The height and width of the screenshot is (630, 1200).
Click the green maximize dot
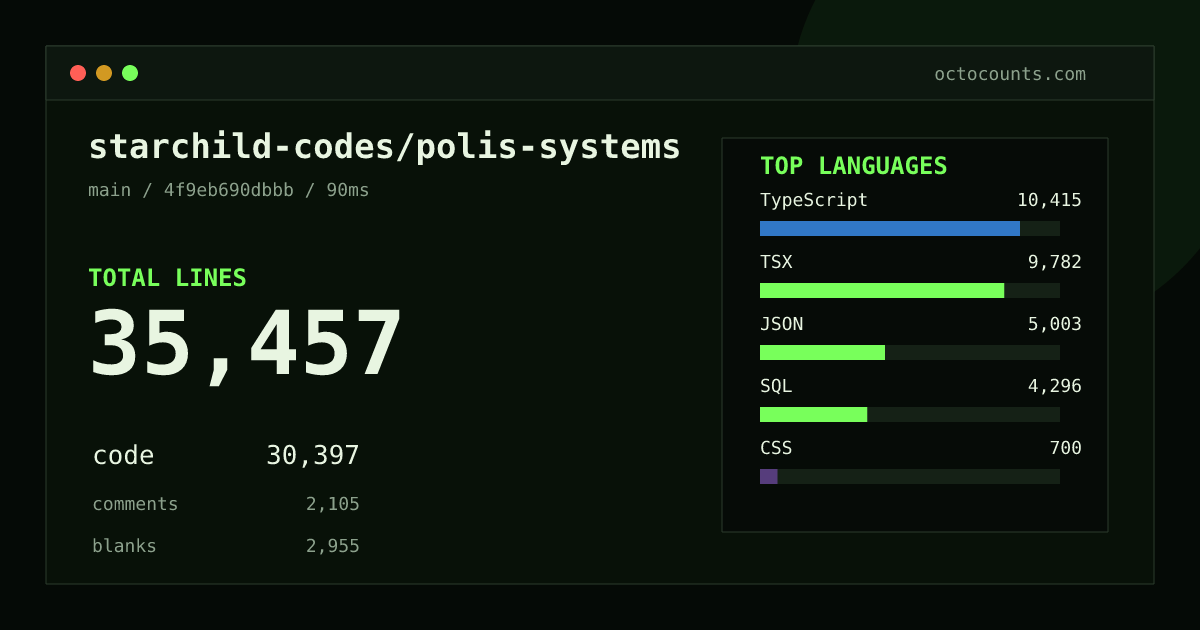(x=130, y=73)
